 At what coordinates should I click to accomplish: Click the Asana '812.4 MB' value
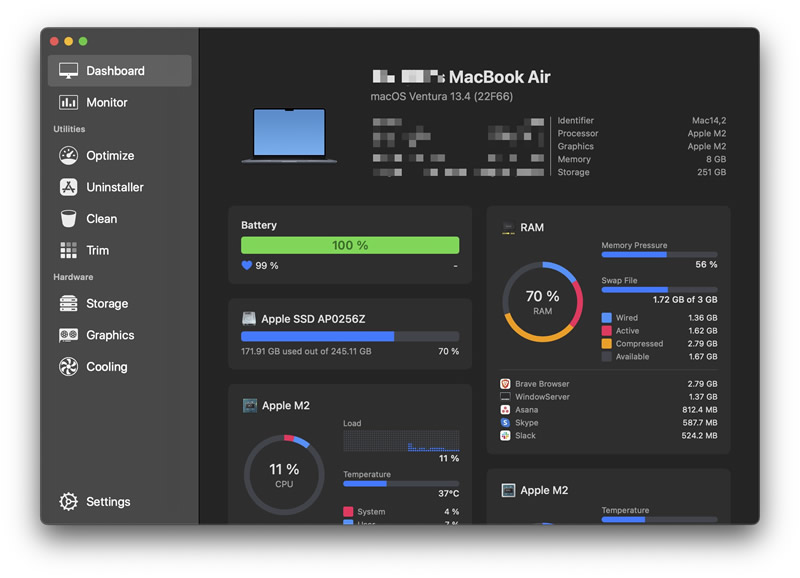coord(699,410)
